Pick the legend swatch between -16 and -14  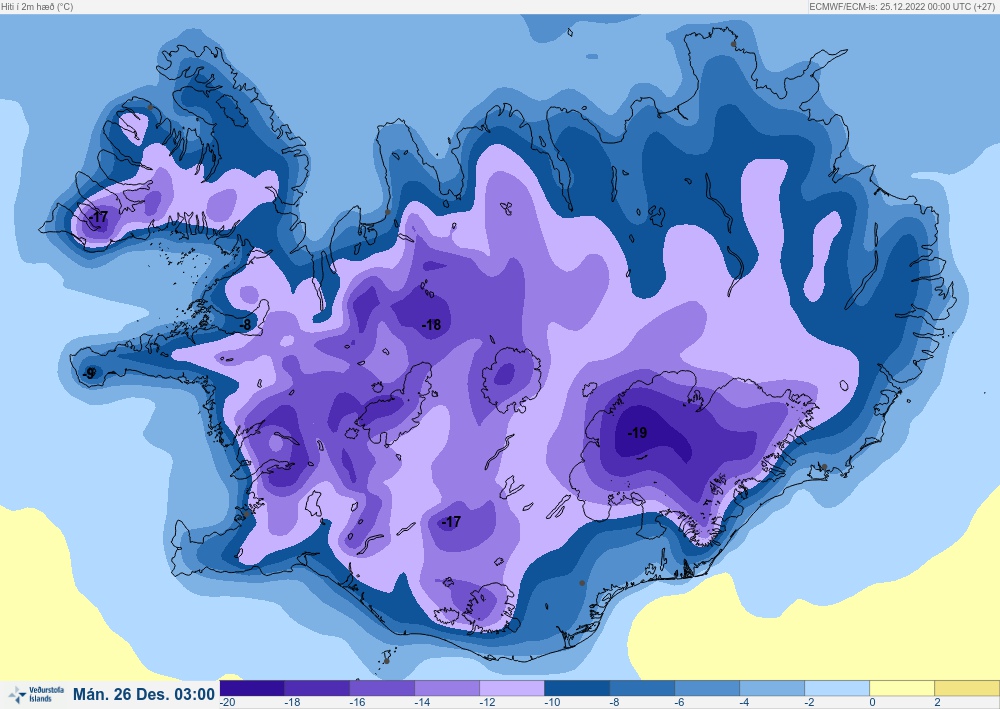[382, 689]
